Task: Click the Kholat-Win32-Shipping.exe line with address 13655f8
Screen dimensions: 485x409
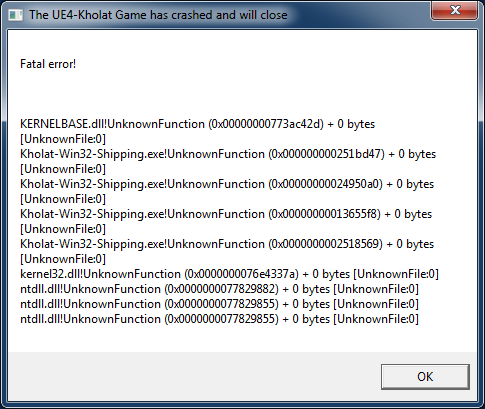Action: point(226,214)
